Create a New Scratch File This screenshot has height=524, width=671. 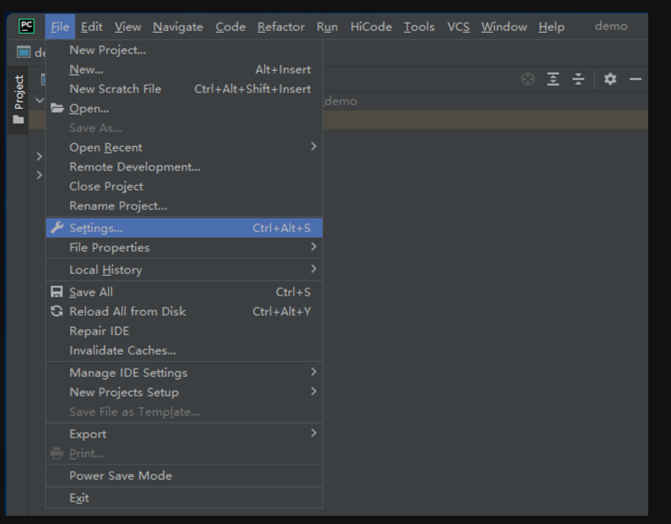click(x=184, y=89)
